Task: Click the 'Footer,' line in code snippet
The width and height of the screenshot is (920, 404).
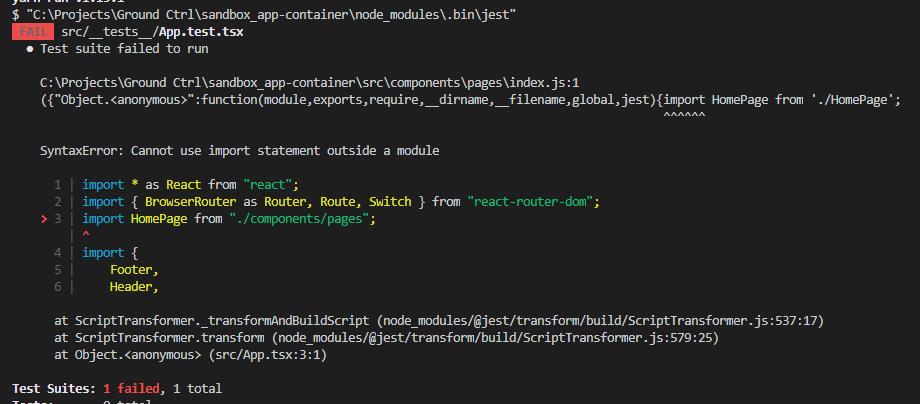Action: click(x=134, y=270)
